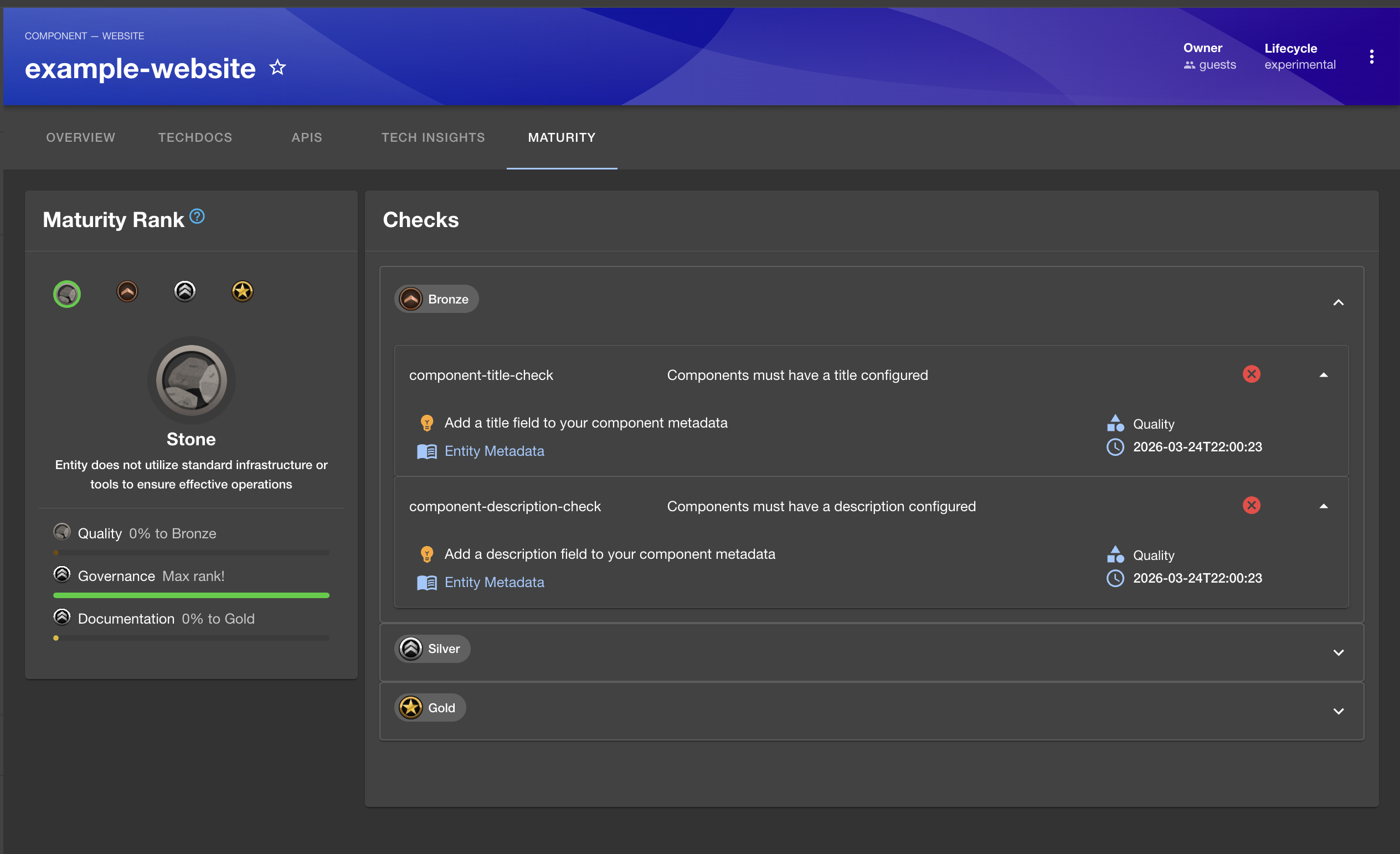Open the Entity Metadata link for title check
1400x854 pixels.
494,451
